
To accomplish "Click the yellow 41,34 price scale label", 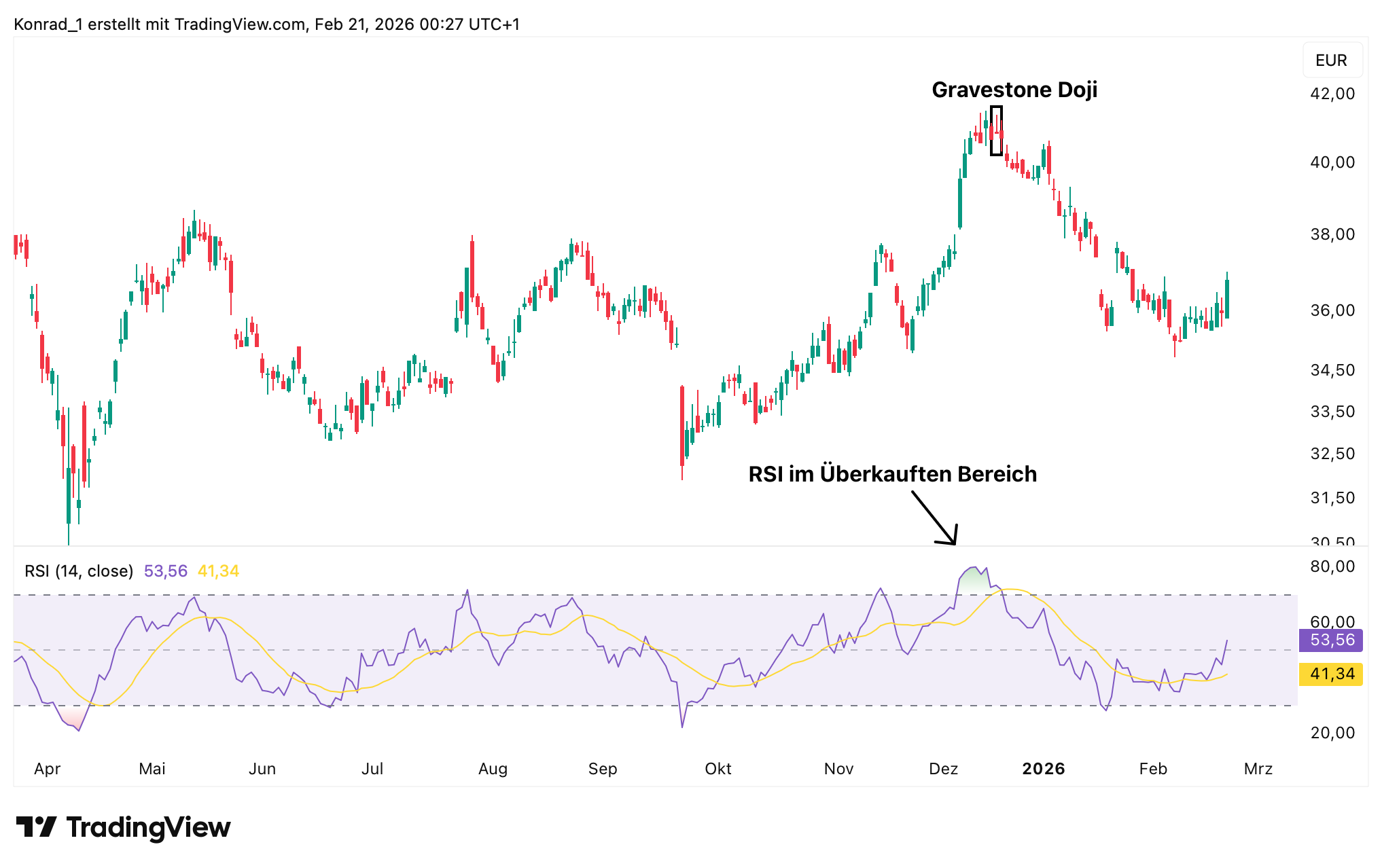I will coord(1330,674).
